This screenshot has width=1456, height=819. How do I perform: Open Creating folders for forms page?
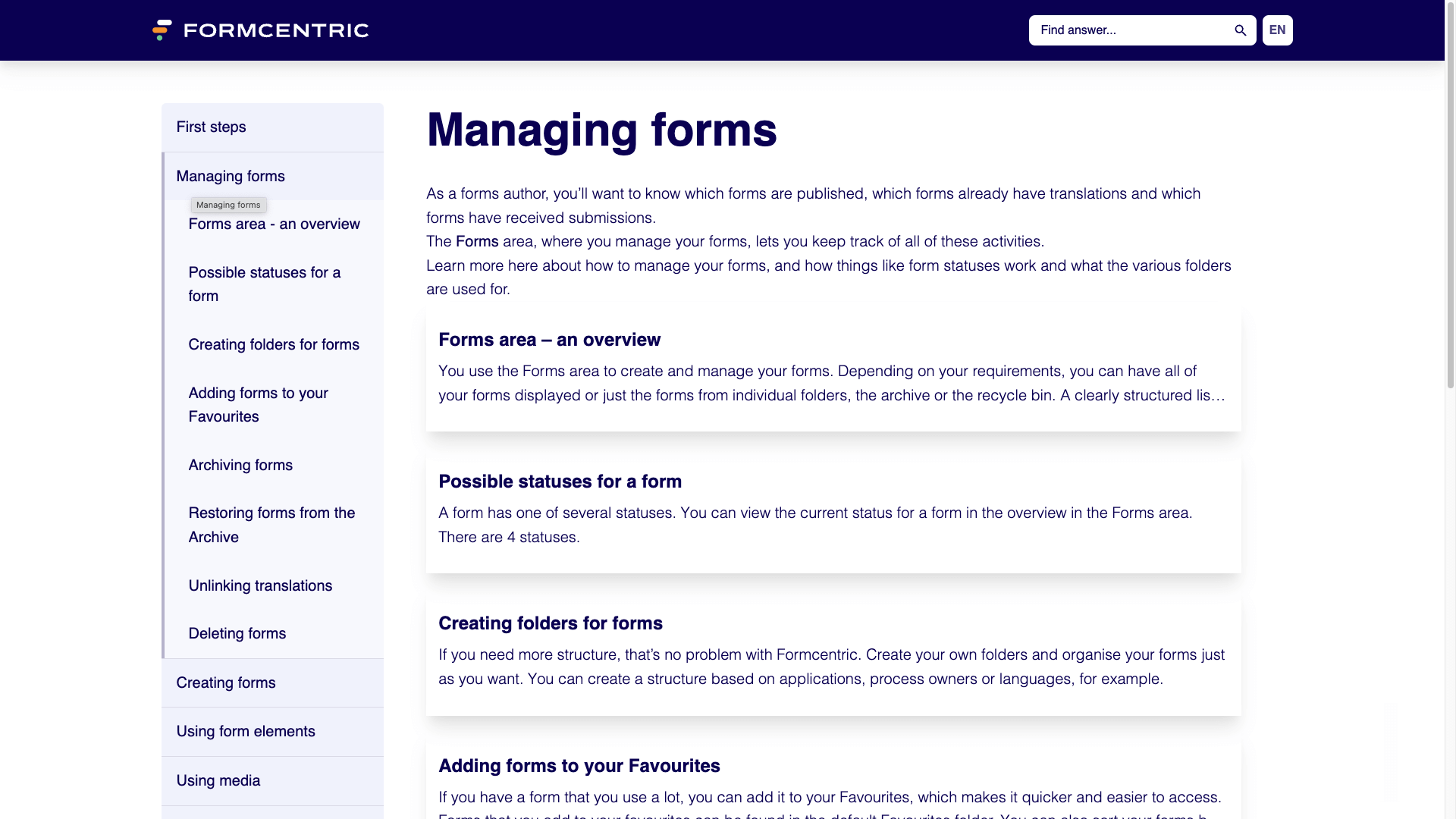pos(274,344)
